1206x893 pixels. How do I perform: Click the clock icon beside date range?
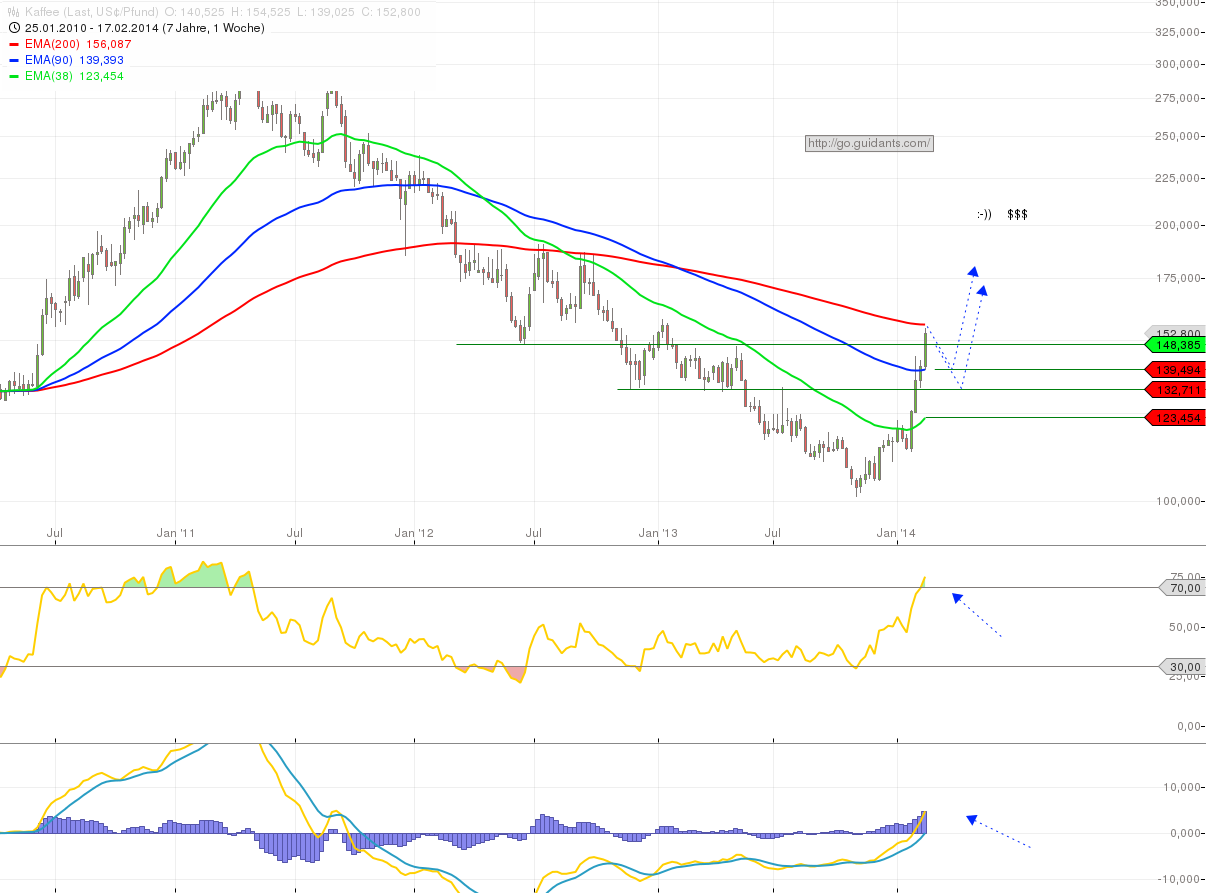click(14, 28)
